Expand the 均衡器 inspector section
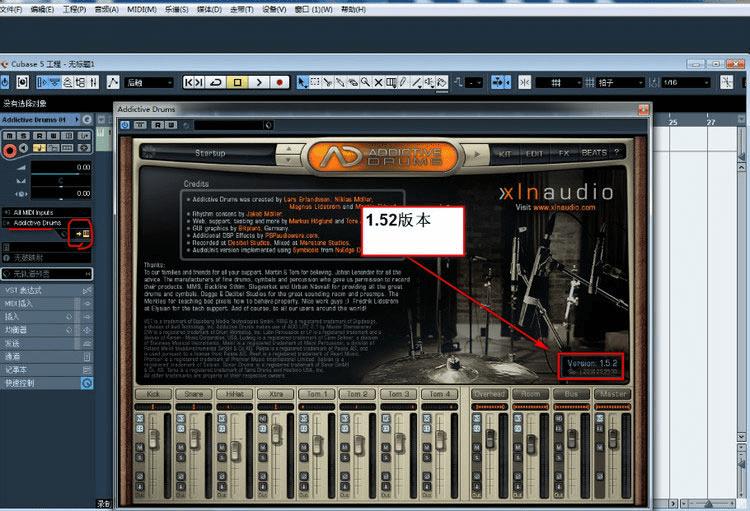 (x=46, y=330)
